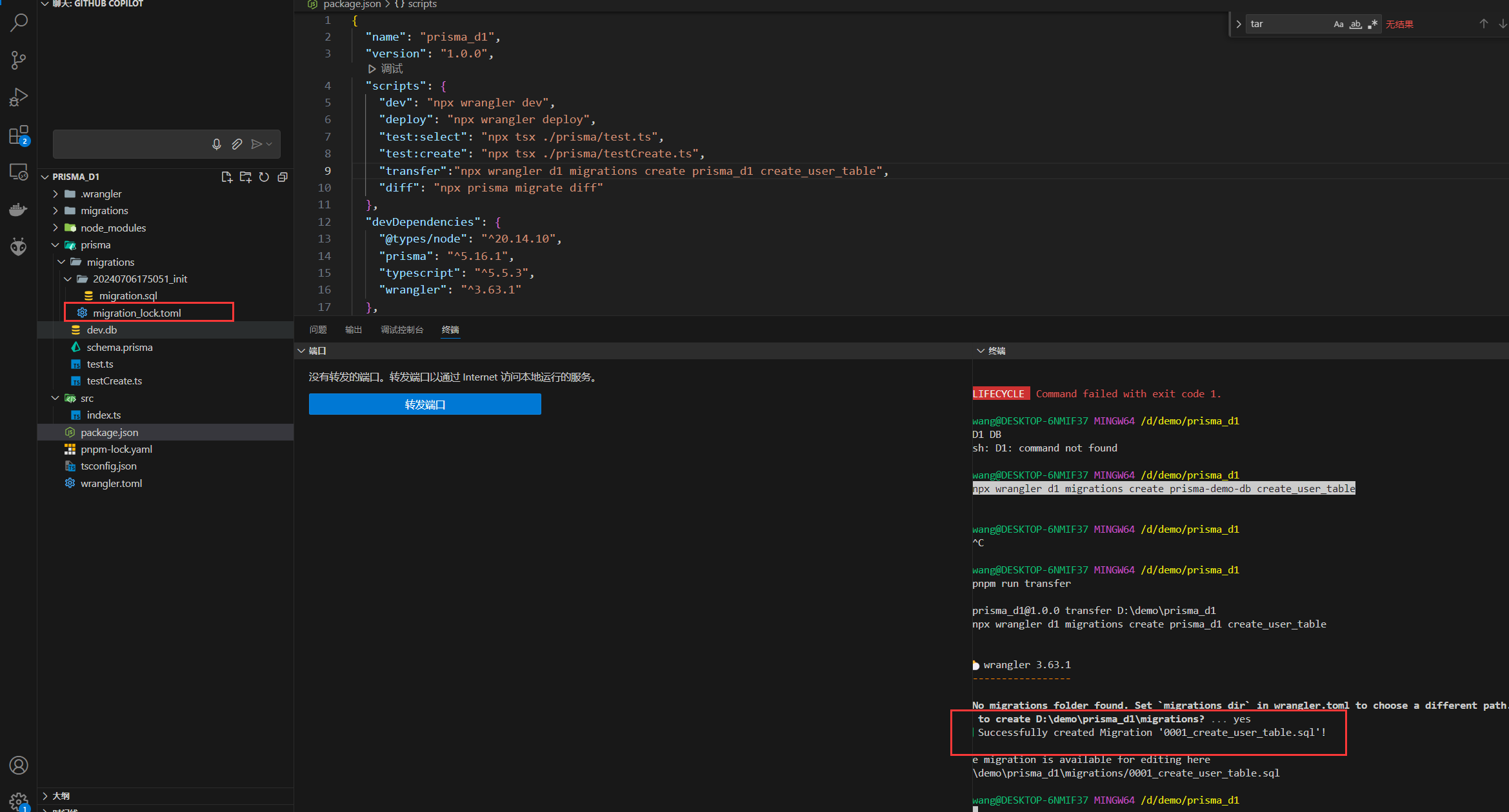Create a new folder in PRISMA_D1 explorer

click(x=245, y=177)
